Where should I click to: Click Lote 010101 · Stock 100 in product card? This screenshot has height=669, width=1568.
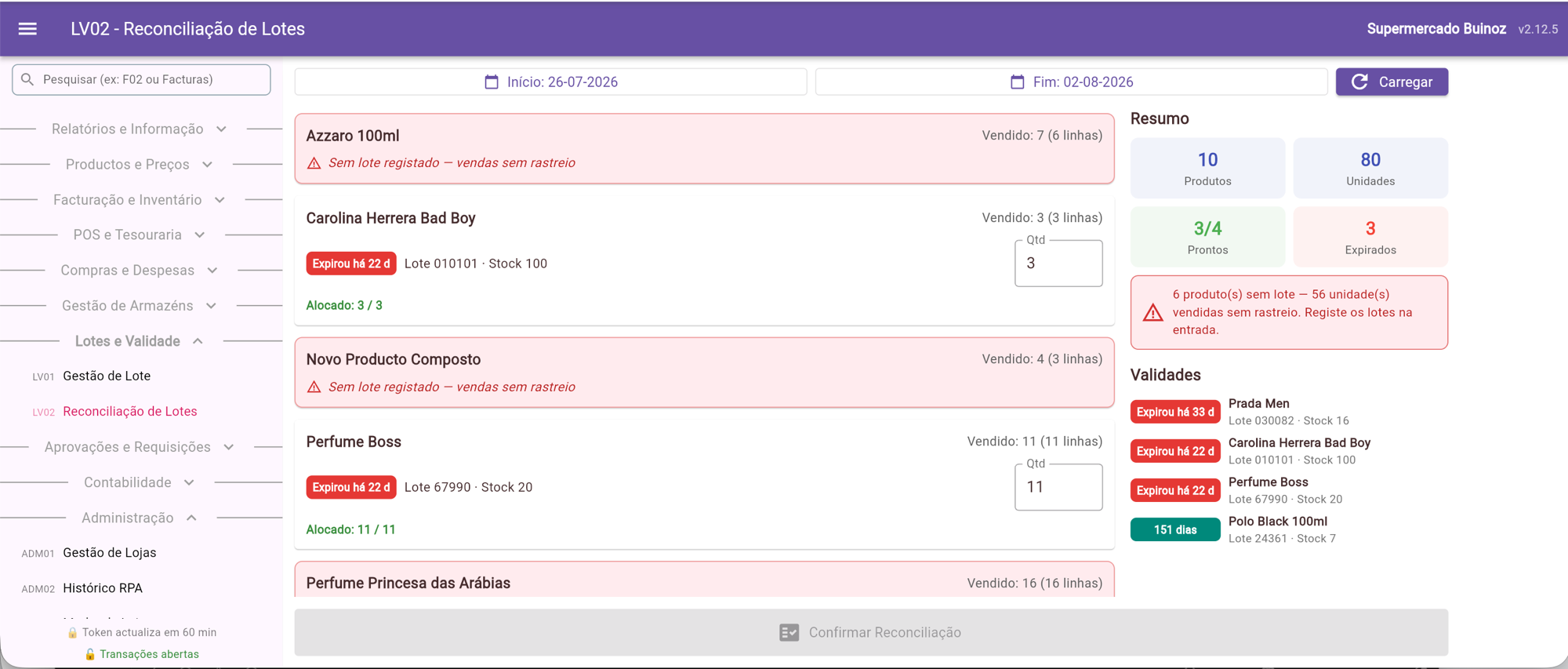pyautogui.click(x=476, y=264)
